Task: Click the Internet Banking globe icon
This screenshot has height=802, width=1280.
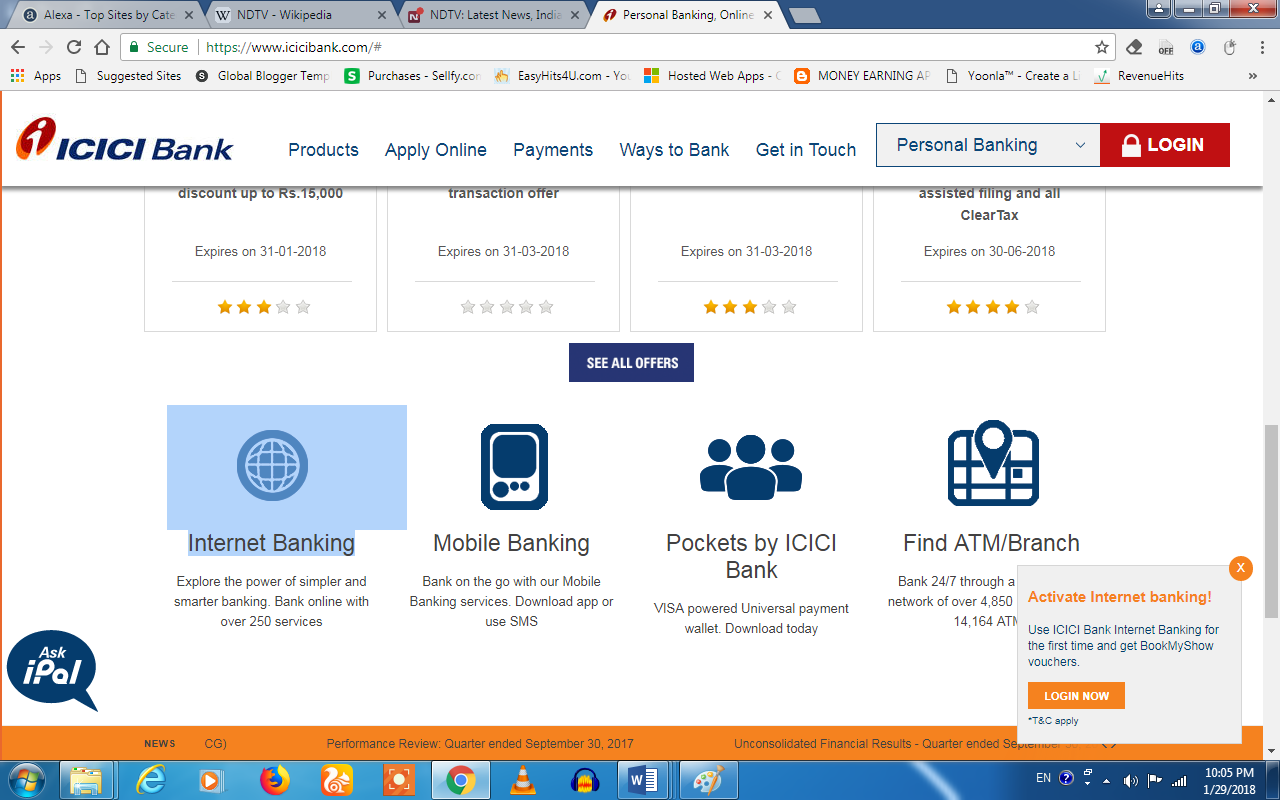Action: click(272, 465)
